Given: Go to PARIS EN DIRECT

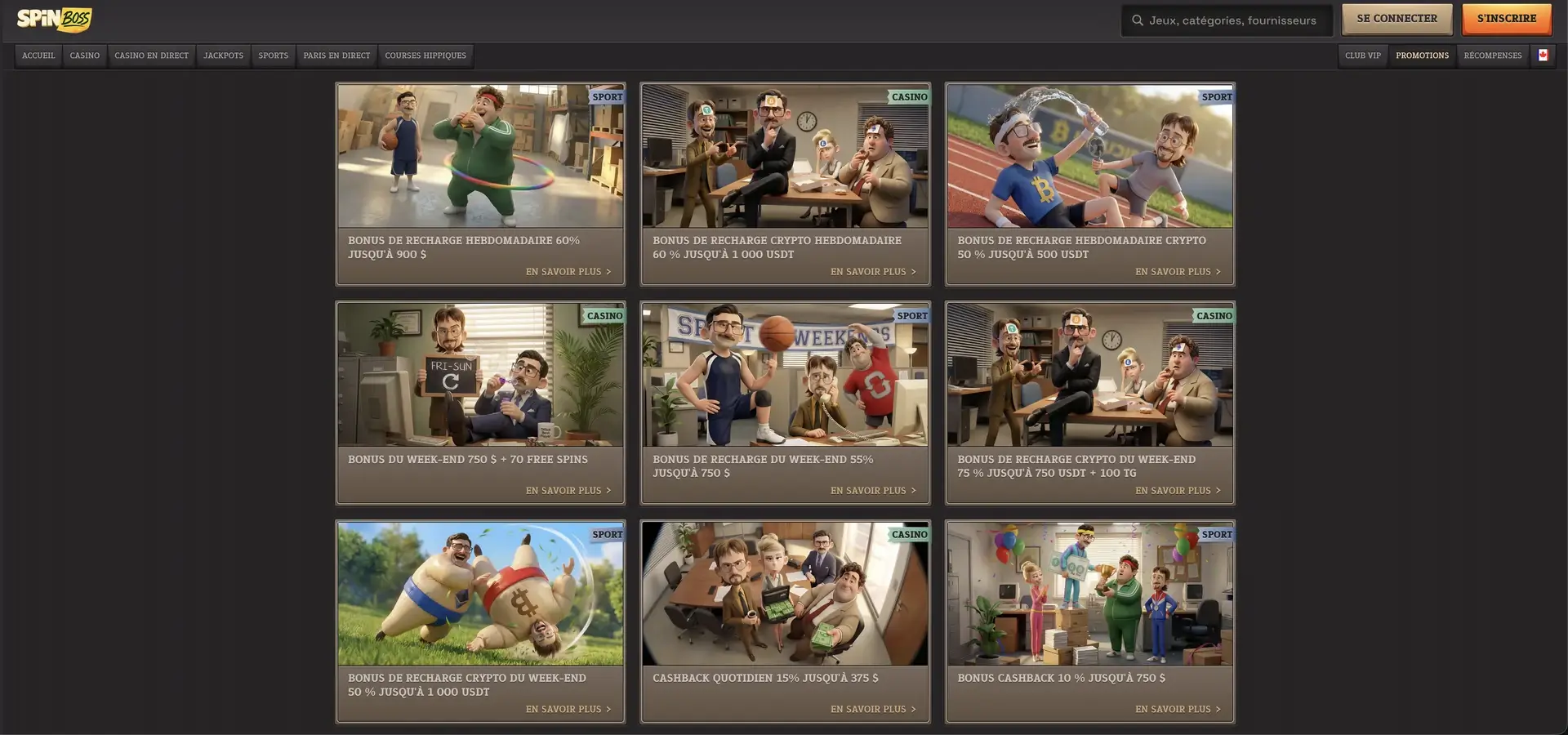Looking at the screenshot, I should (x=336, y=56).
